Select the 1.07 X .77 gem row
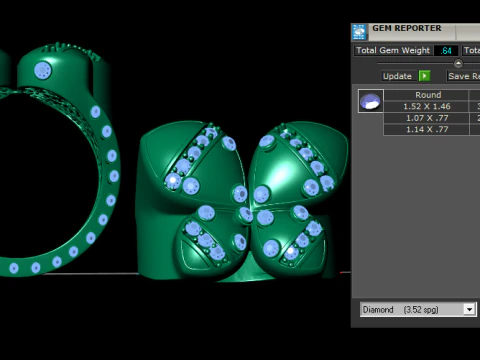Viewport: 480px width, 360px height. [427, 118]
